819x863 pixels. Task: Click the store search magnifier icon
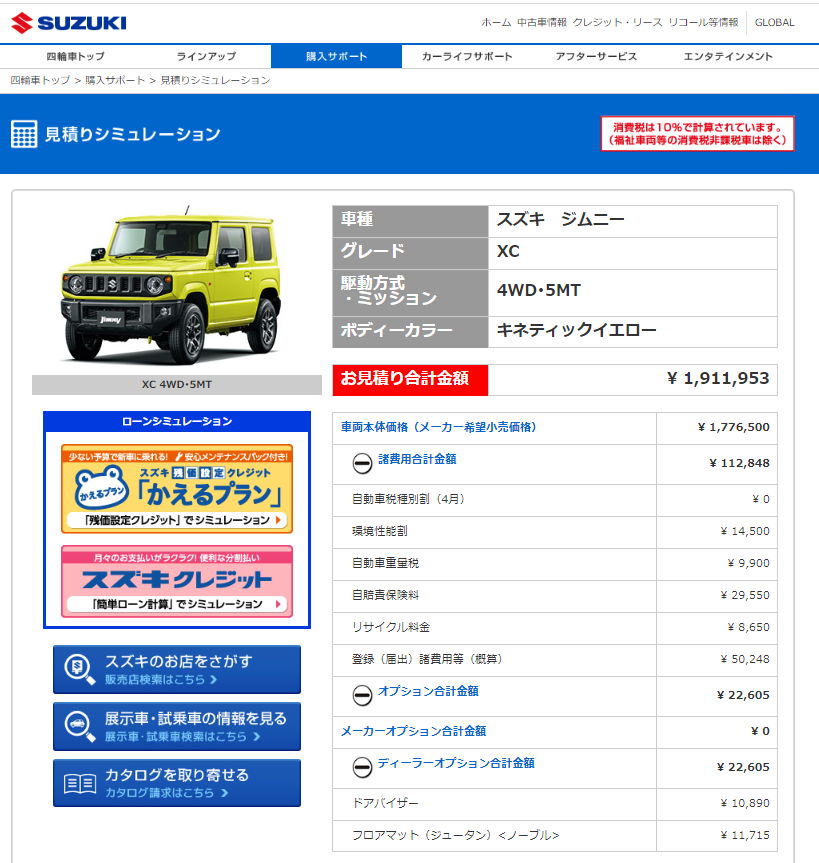point(79,669)
